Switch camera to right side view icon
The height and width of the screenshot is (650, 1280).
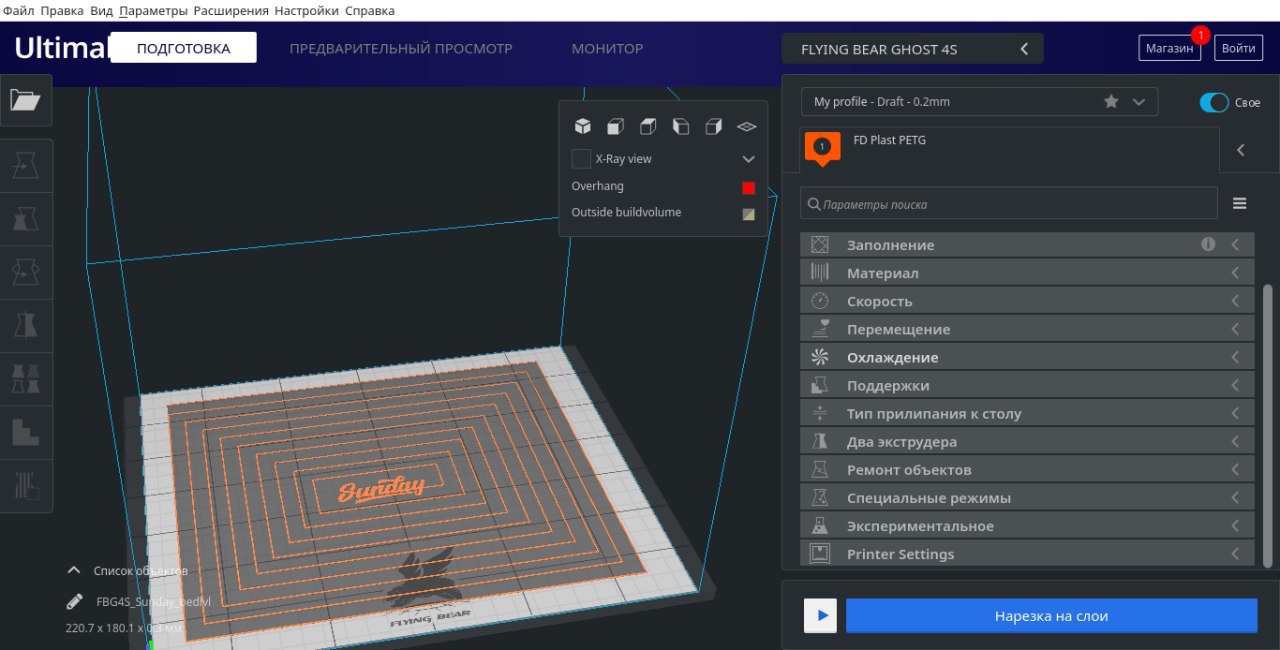coord(713,126)
